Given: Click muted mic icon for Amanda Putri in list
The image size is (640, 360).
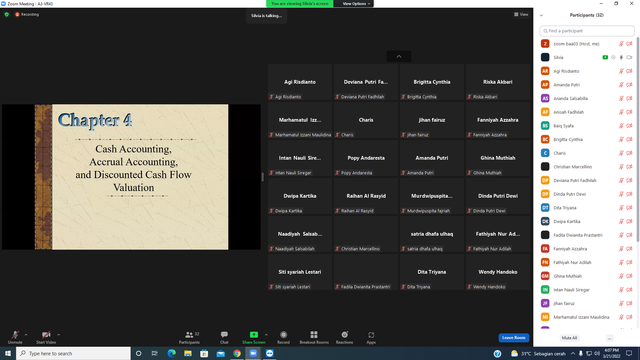Looking at the screenshot, I should pyautogui.click(x=621, y=85).
